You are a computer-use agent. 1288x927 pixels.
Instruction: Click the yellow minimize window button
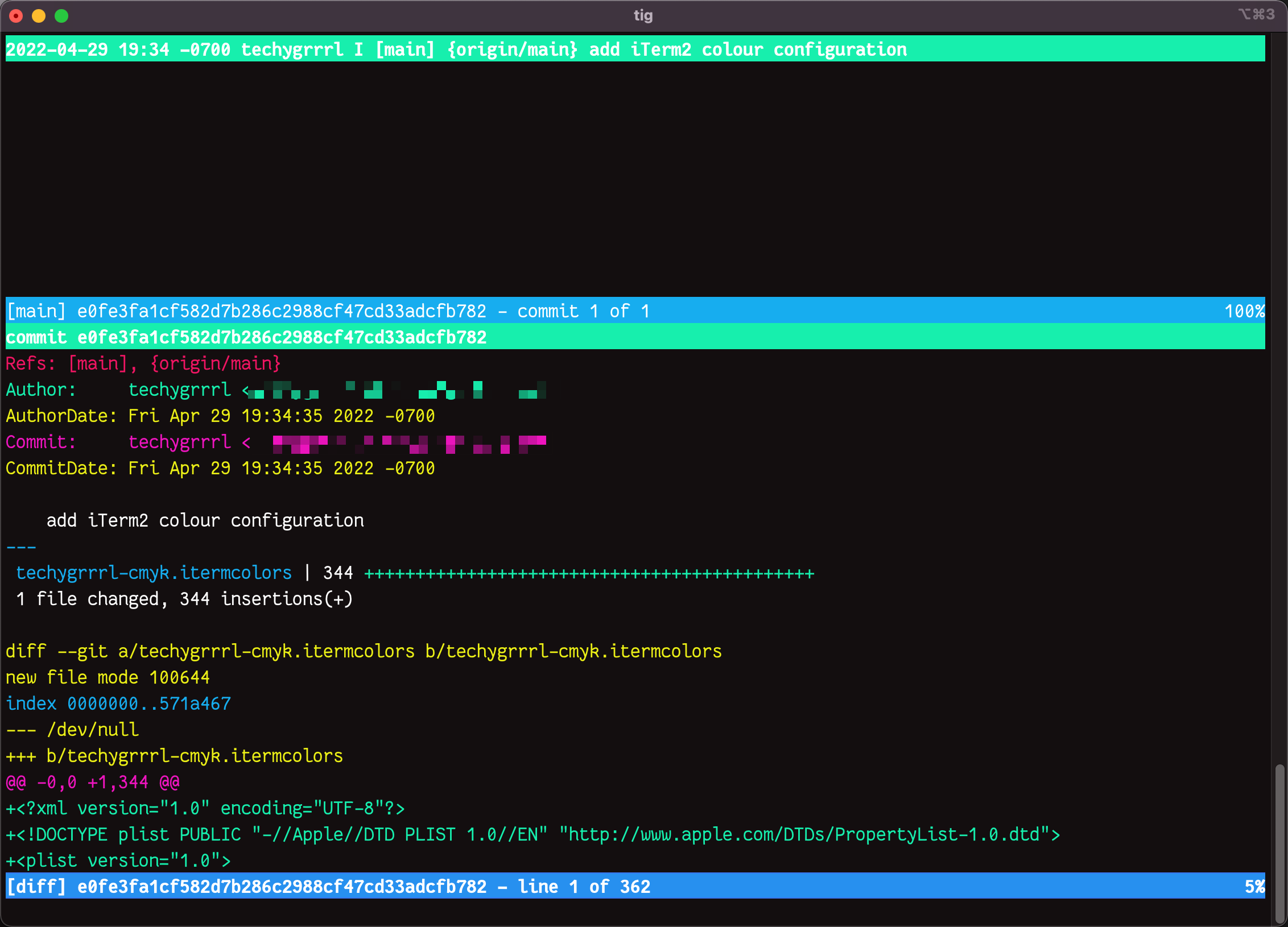point(39,16)
